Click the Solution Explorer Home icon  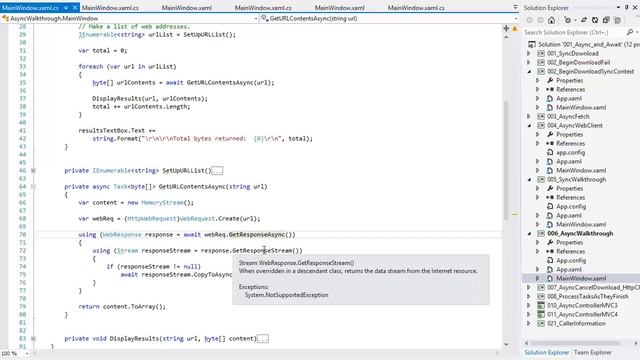click(551, 20)
